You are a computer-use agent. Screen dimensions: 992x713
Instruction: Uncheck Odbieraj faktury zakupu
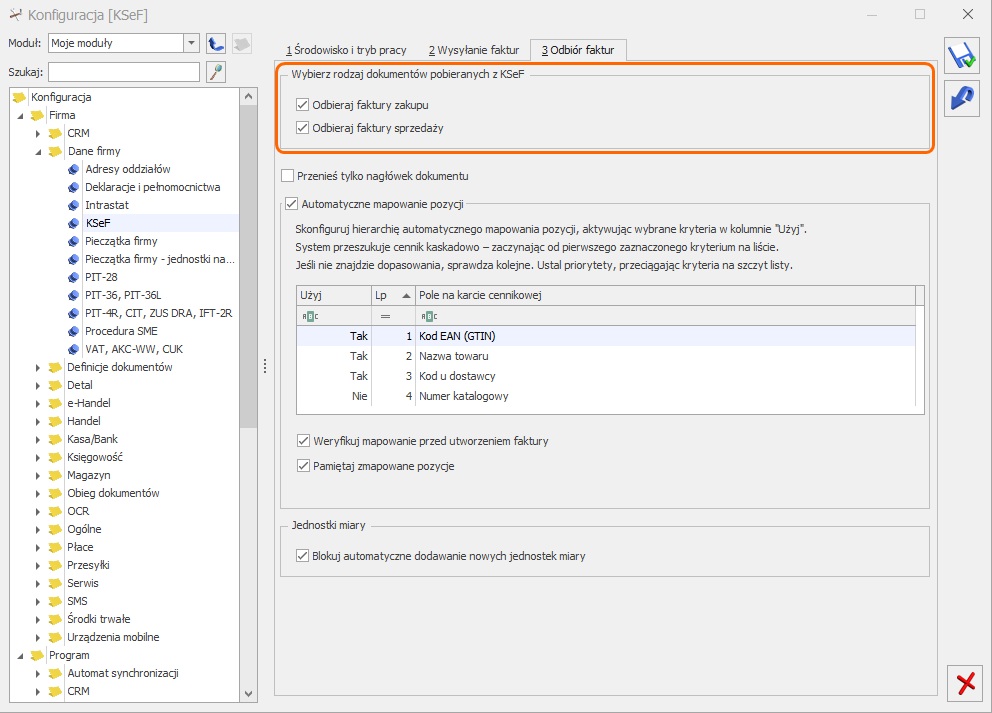click(x=302, y=105)
